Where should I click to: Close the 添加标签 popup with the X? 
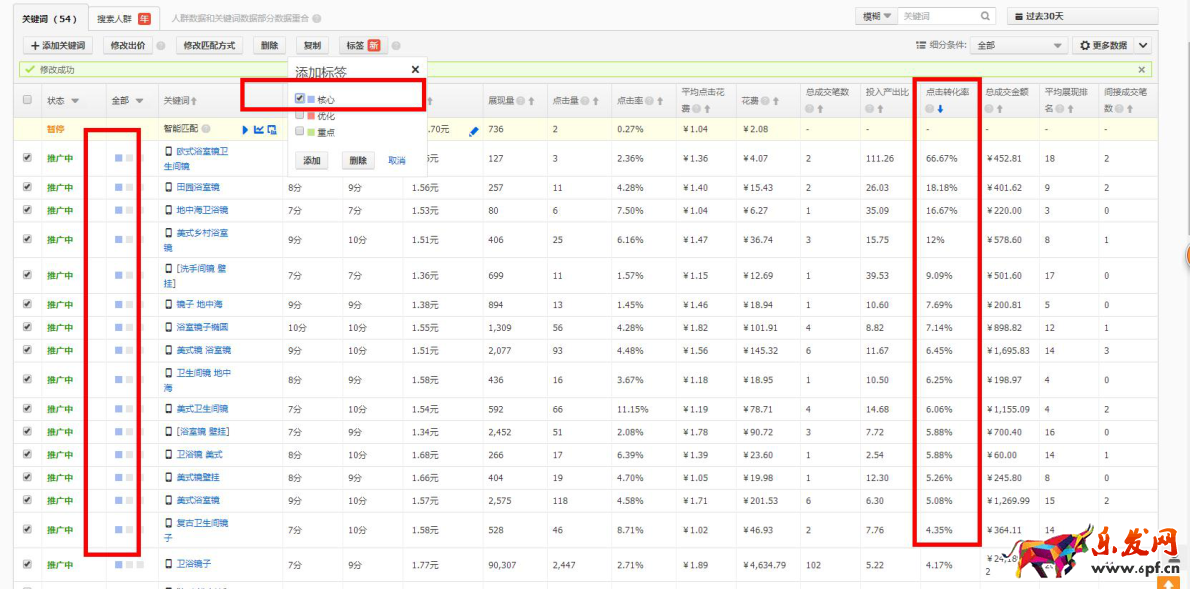point(415,70)
